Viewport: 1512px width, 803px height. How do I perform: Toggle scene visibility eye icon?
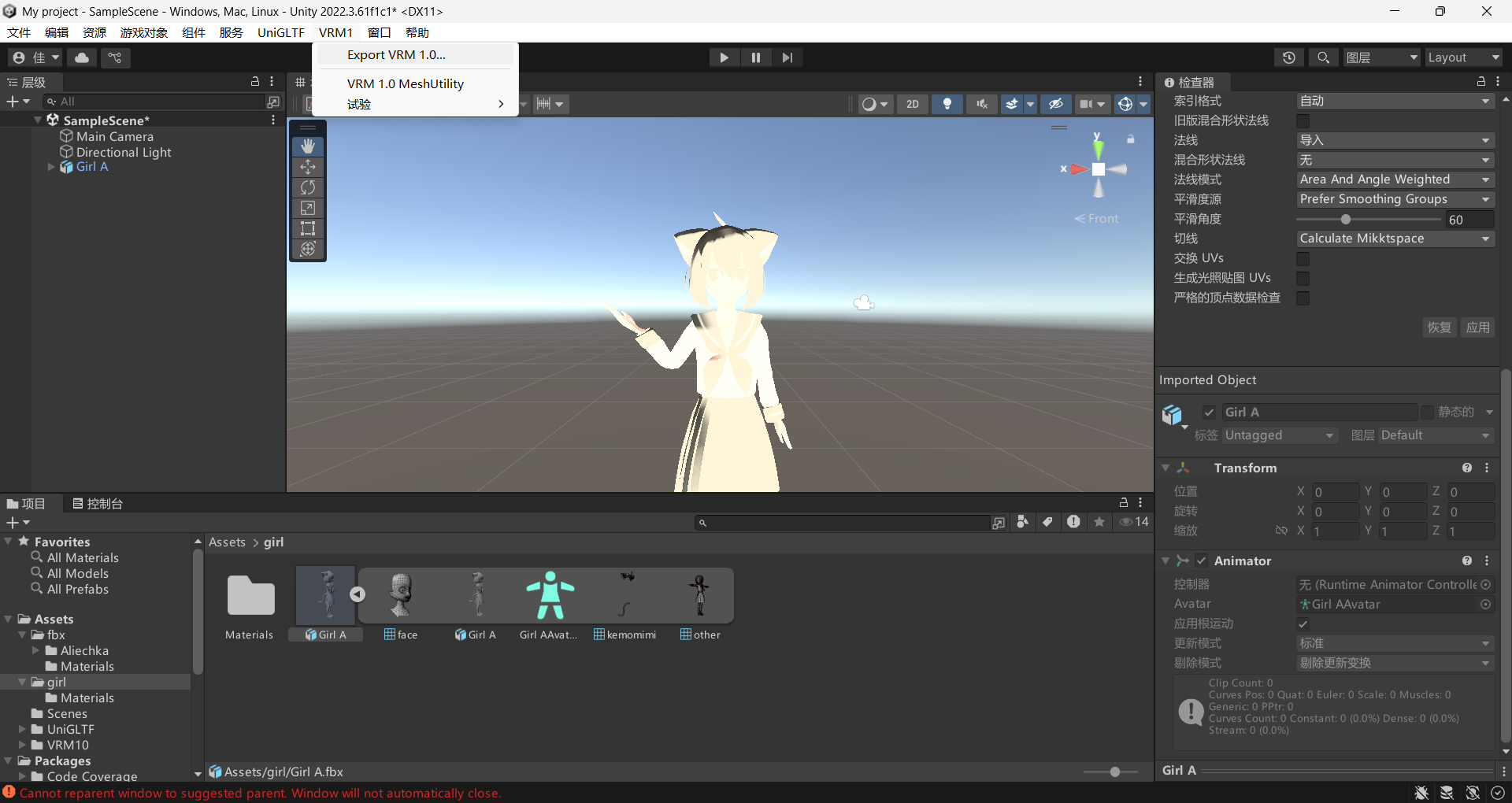(x=1056, y=104)
